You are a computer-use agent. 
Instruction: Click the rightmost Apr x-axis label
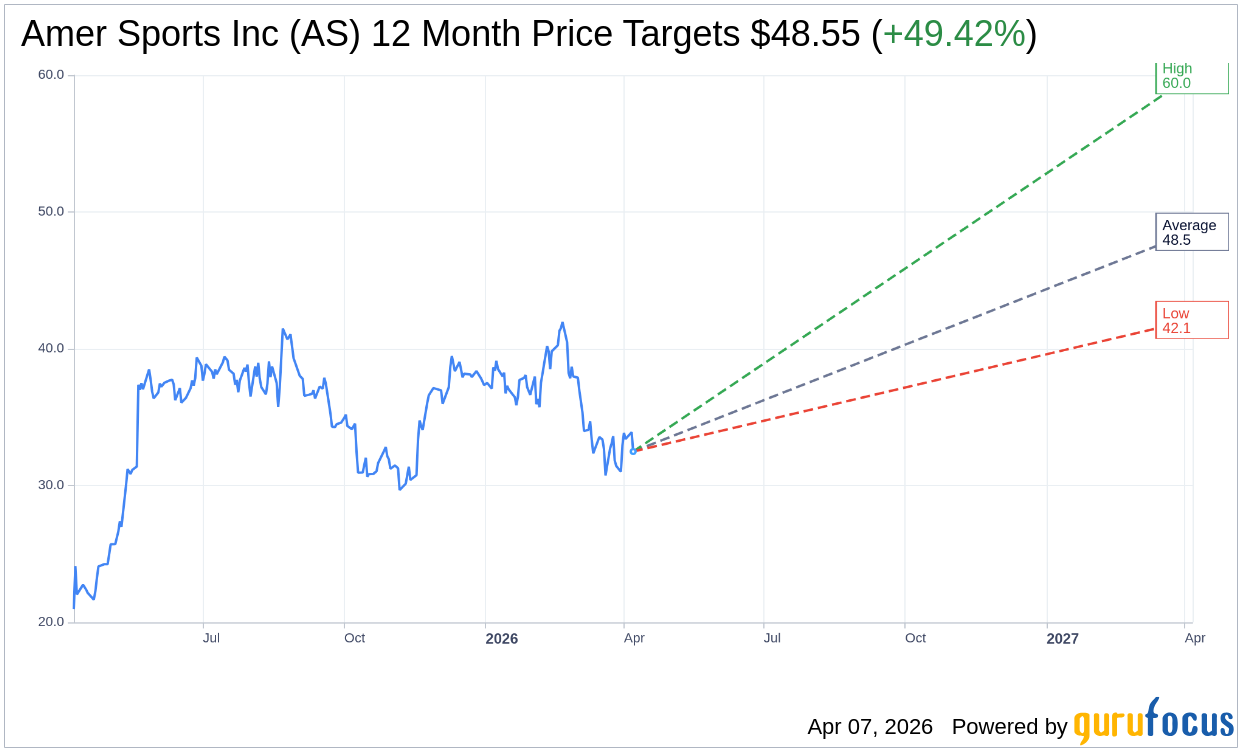coord(1194,638)
